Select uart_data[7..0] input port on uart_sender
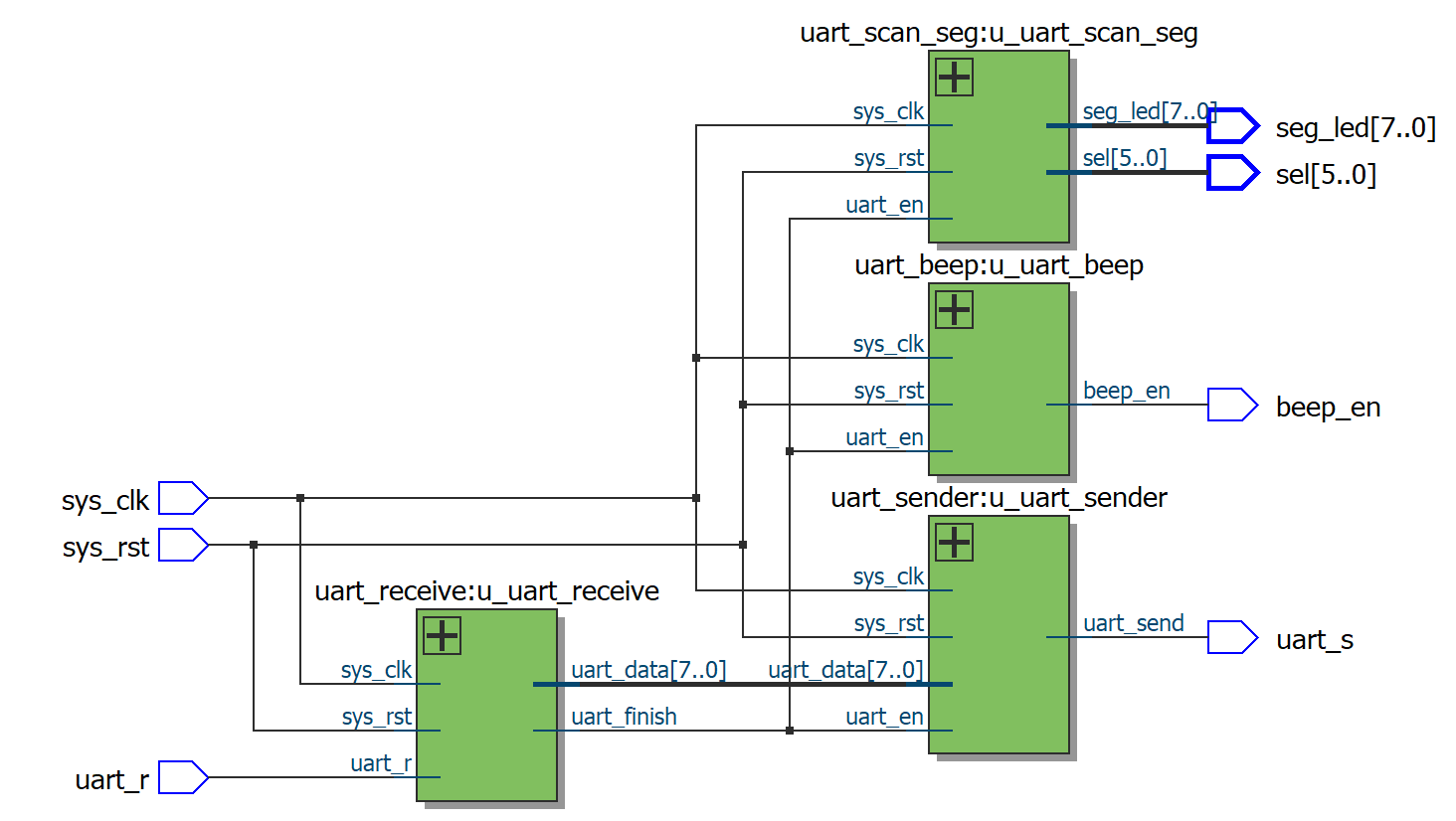Screen dimensions: 1456x821 pyautogui.click(x=845, y=670)
